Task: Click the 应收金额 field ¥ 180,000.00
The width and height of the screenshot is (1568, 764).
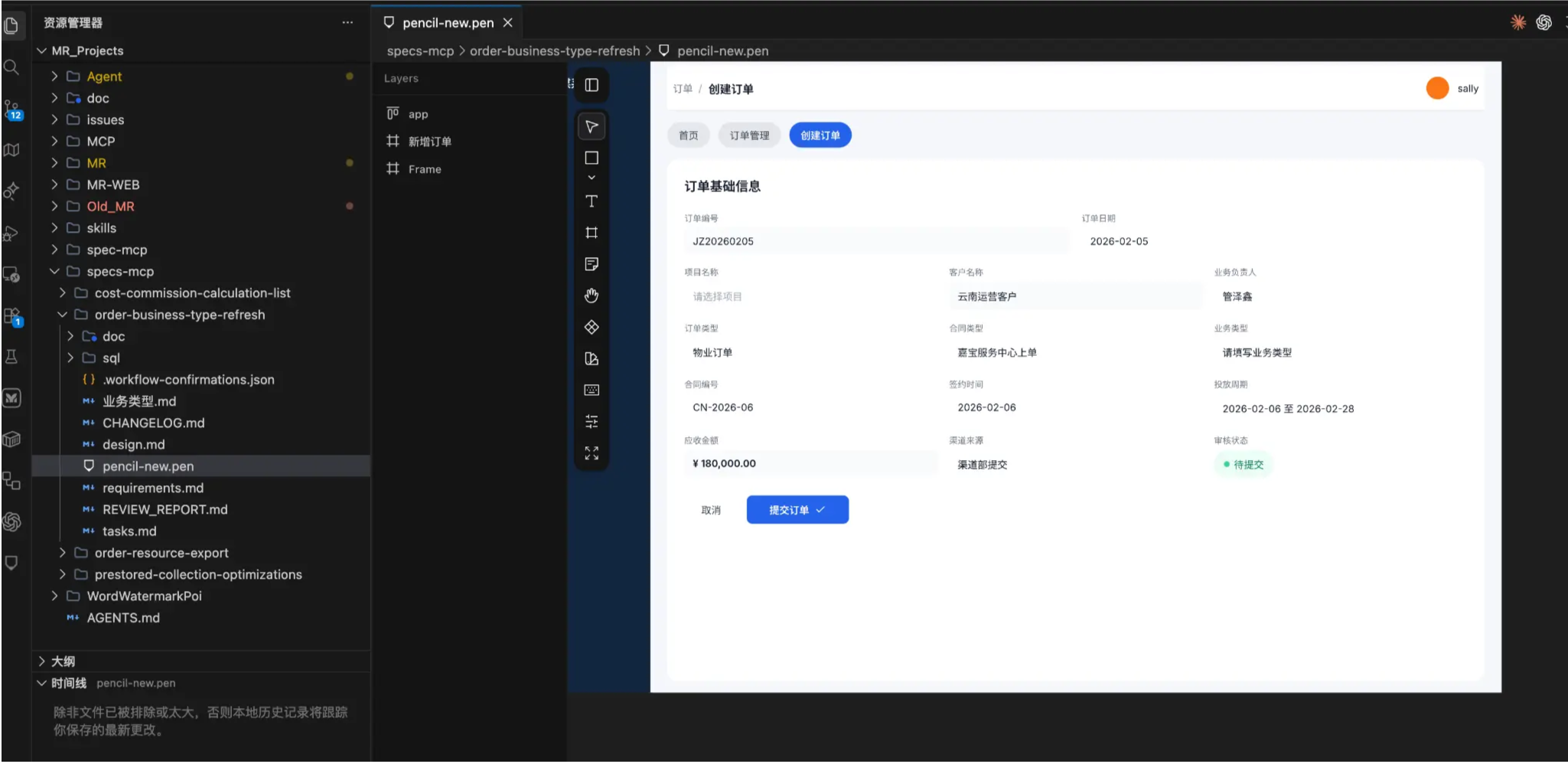Action: pos(810,463)
